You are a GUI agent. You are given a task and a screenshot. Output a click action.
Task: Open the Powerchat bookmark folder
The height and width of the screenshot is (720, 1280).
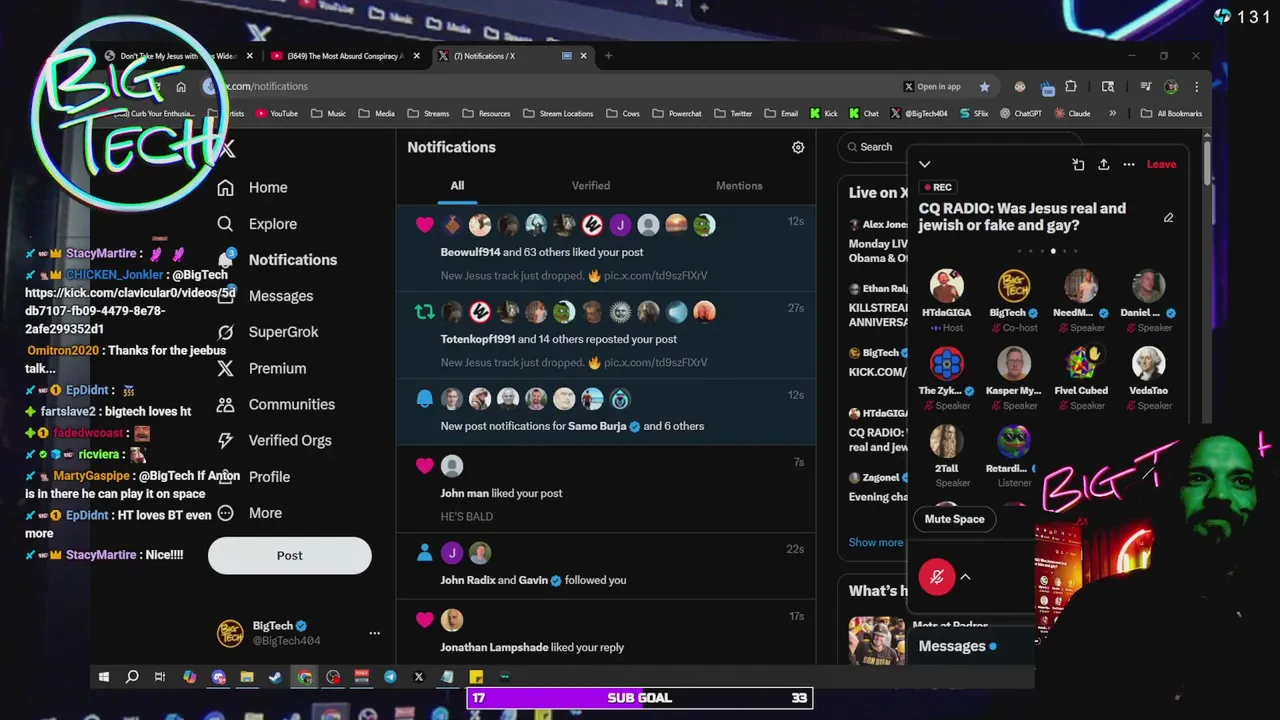click(677, 114)
